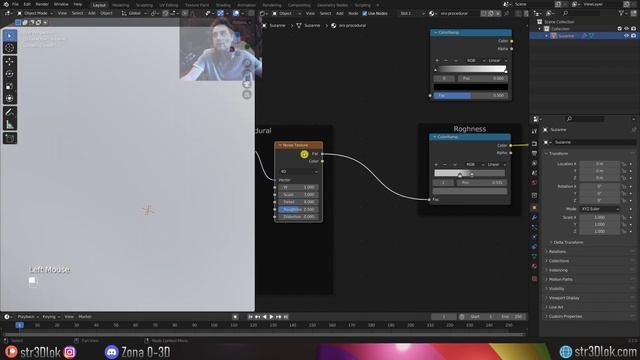Open the Physics properties tab
This screenshot has width=640, height=360.
coord(534,237)
